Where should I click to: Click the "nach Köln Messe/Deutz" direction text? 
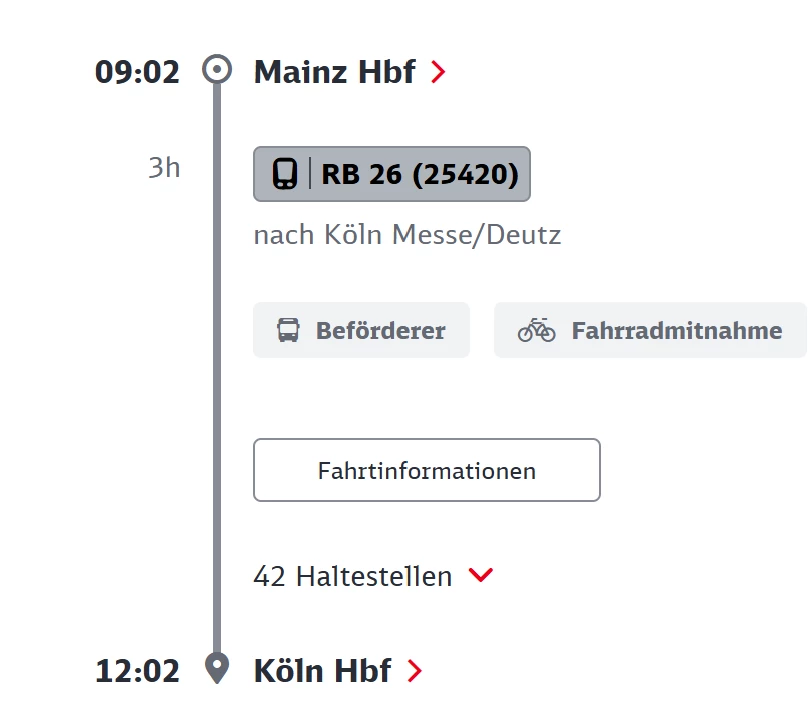(x=407, y=235)
